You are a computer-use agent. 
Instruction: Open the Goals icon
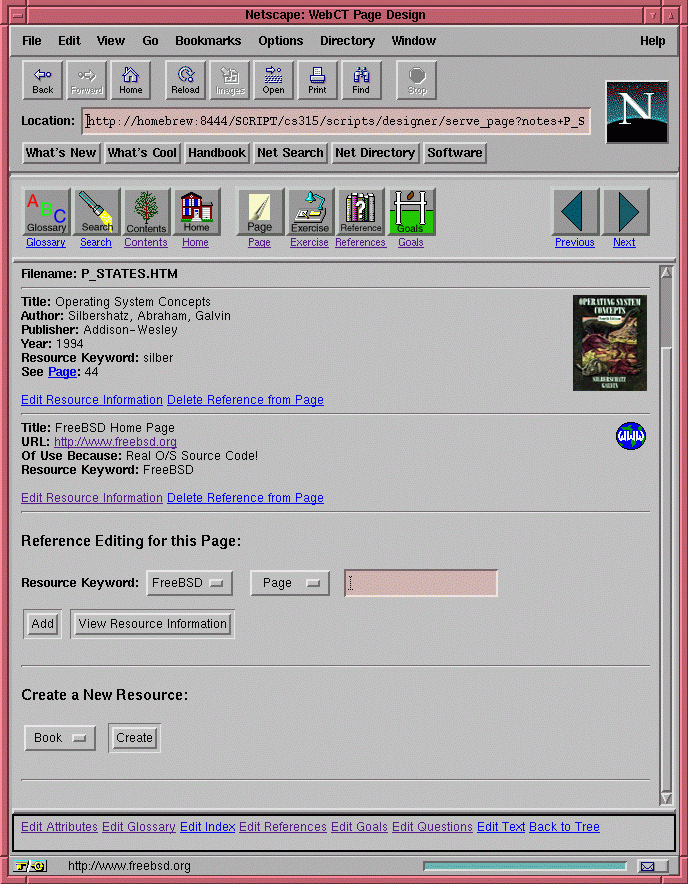pos(411,212)
